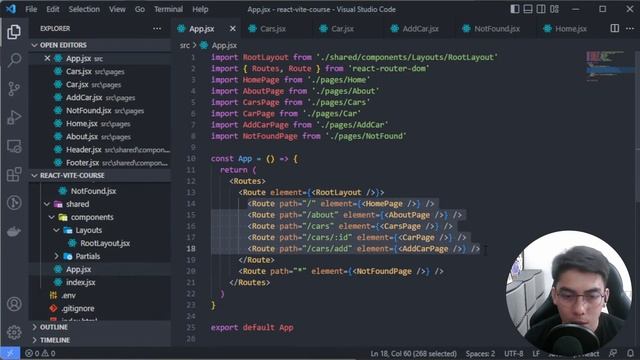Click LF end-of-line setting
640x360 pixels.
click(x=536, y=353)
